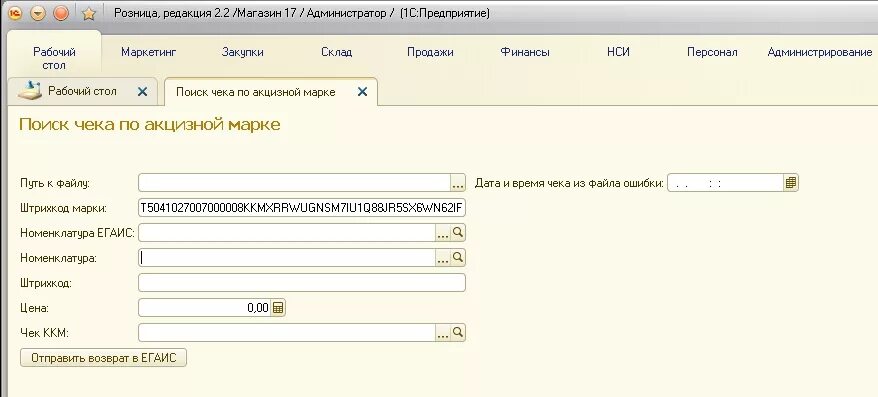Click the 1C application logo icon

click(x=15, y=13)
